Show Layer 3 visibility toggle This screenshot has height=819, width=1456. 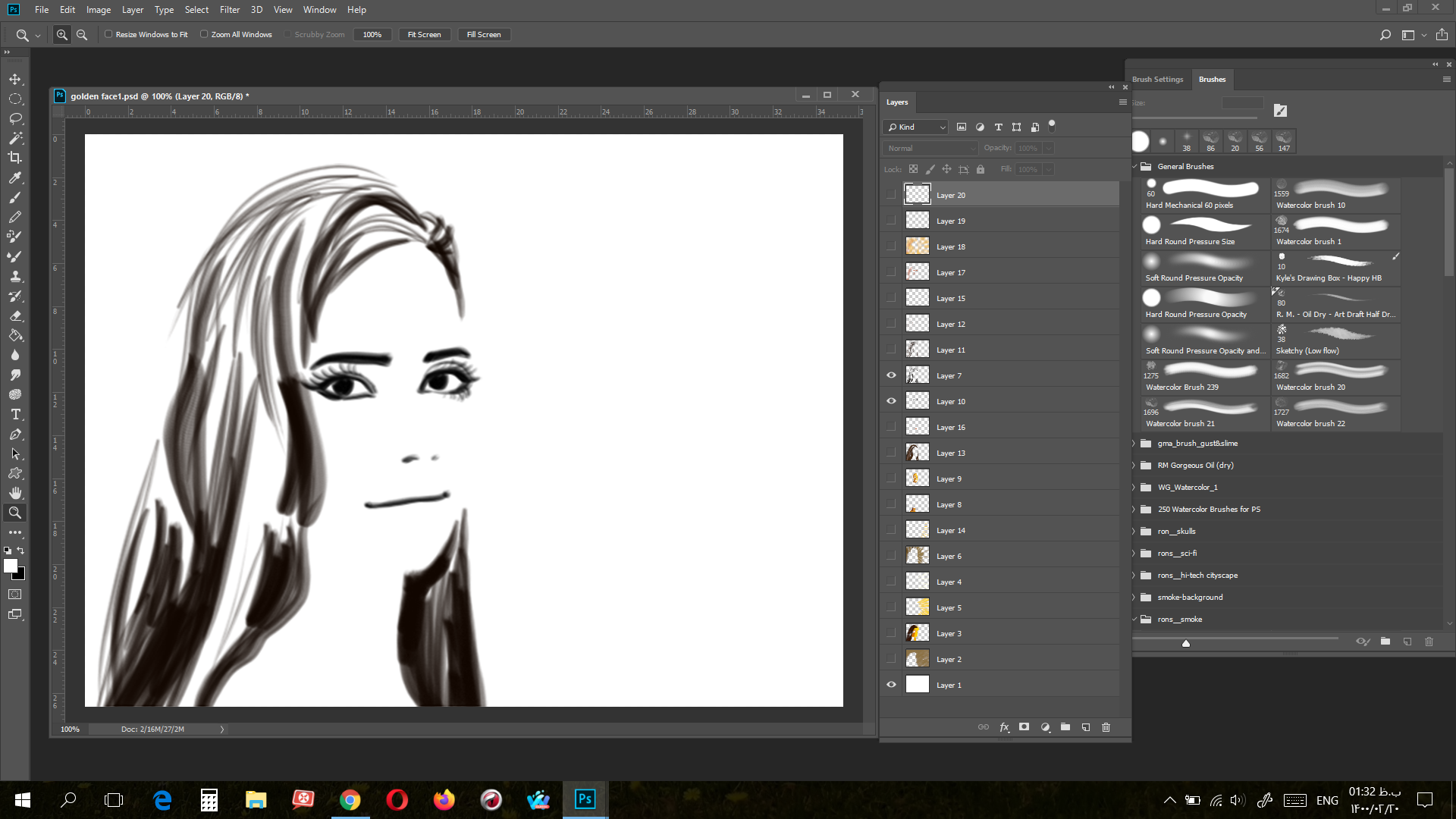[891, 633]
